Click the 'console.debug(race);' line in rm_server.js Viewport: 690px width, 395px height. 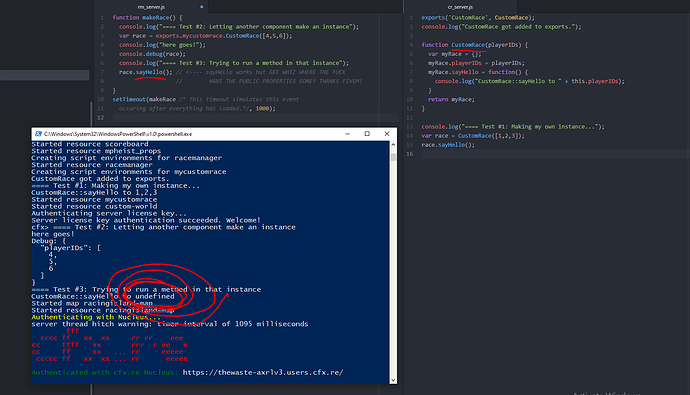(152, 54)
